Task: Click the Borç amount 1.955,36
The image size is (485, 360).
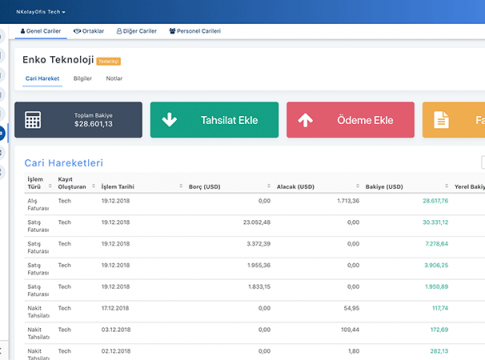Action: pos(259,265)
